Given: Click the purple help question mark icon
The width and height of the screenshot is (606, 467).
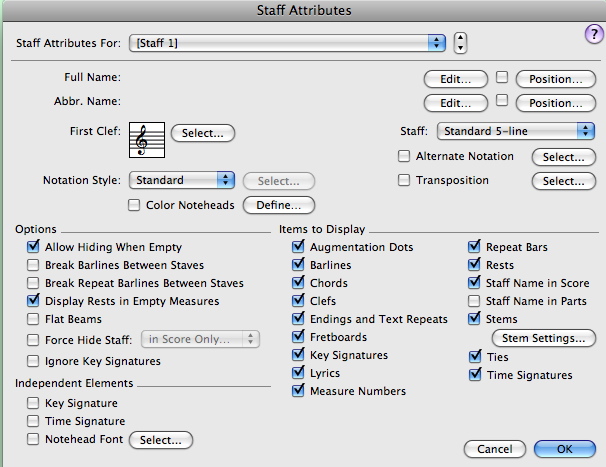Looking at the screenshot, I should tap(593, 34).
